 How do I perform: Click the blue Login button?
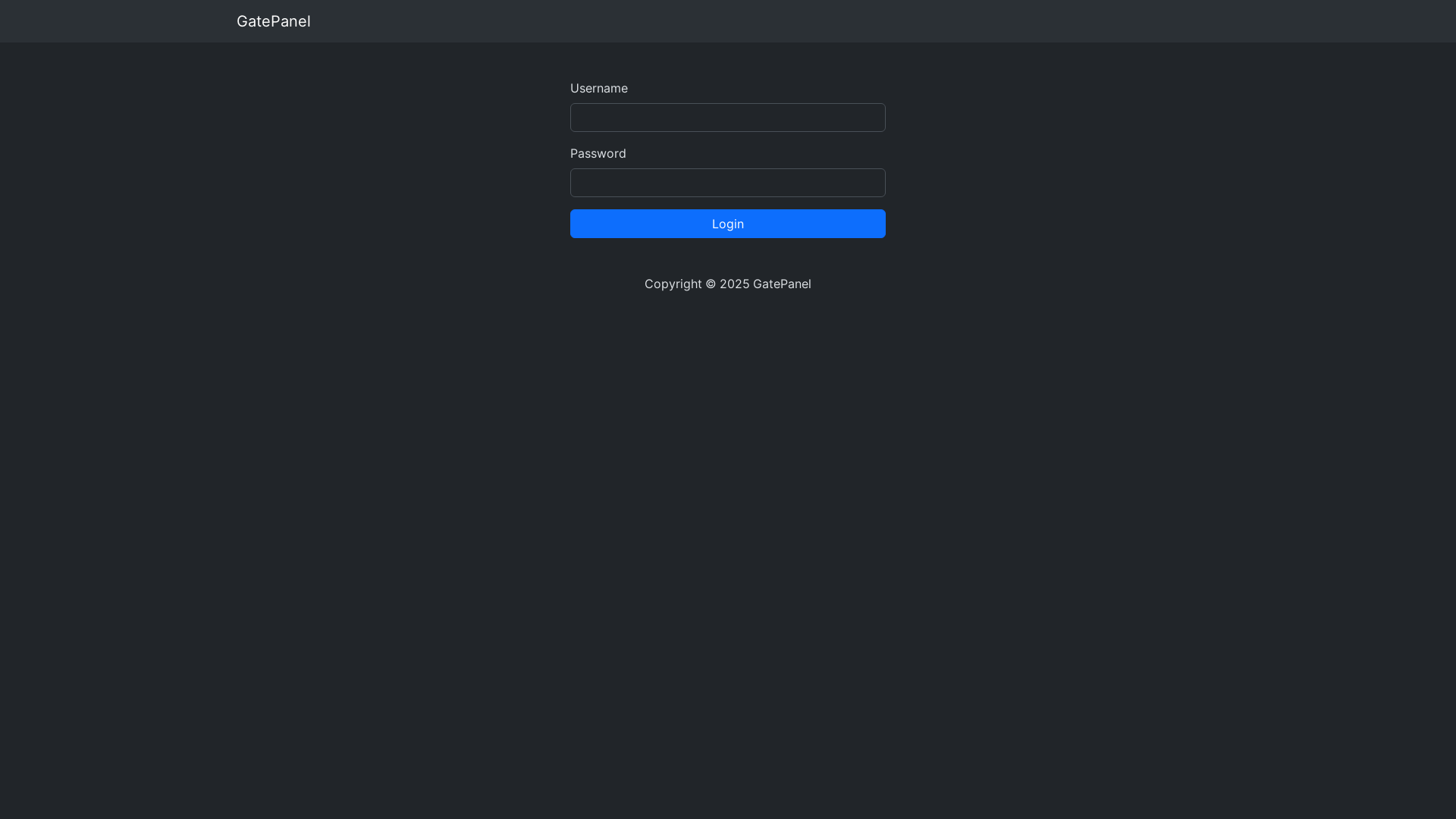click(728, 224)
